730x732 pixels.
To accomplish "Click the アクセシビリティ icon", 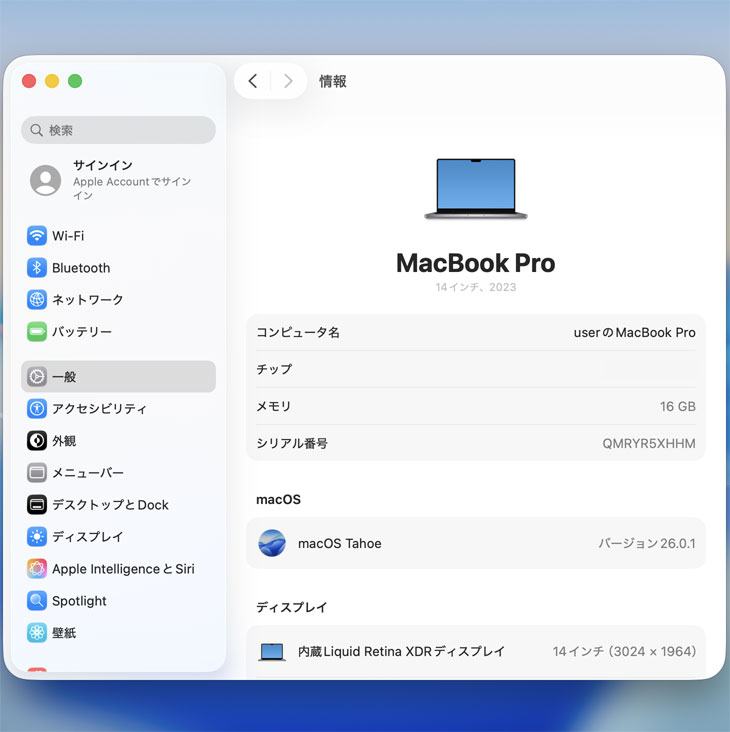I will [37, 409].
